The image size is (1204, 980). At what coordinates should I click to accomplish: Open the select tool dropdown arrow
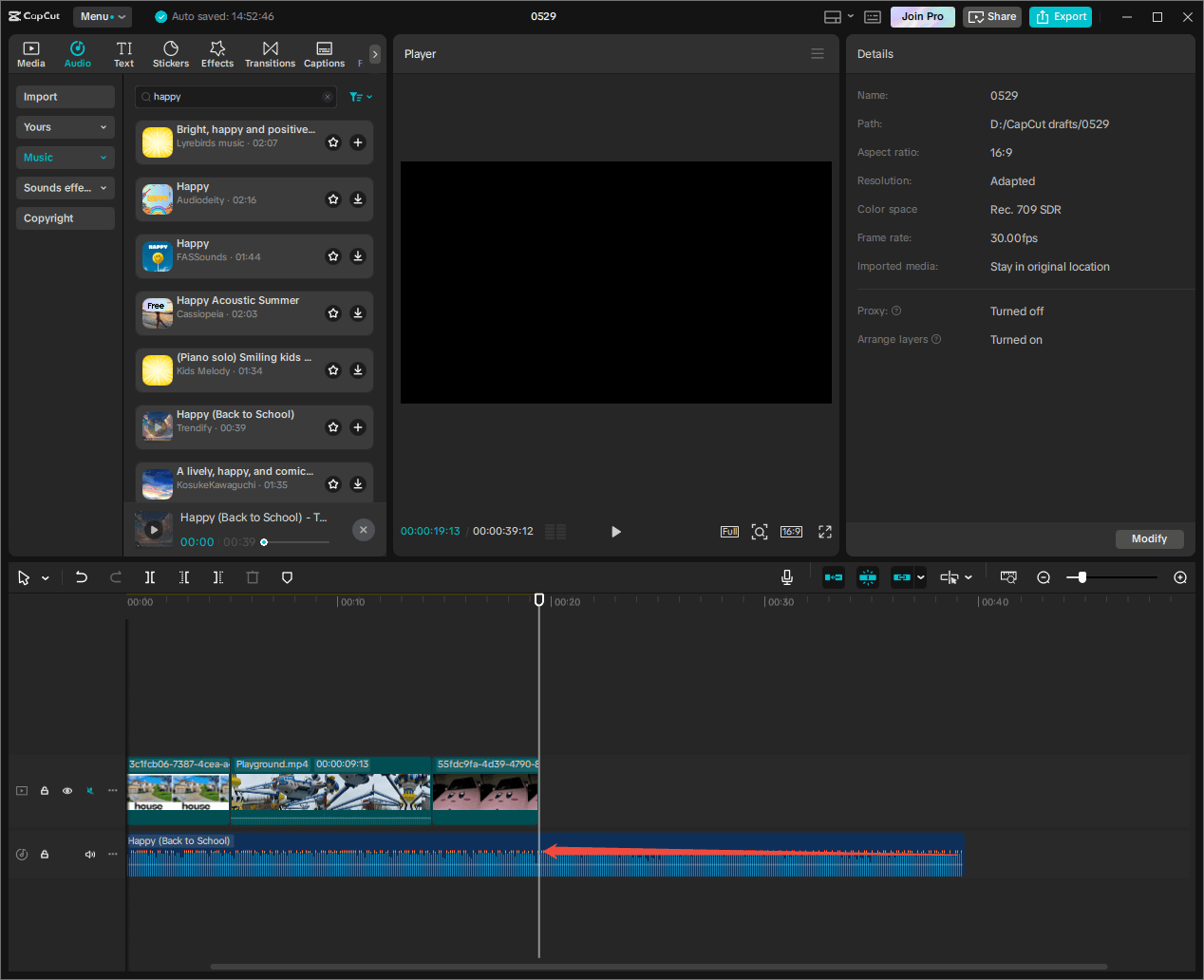pos(44,577)
